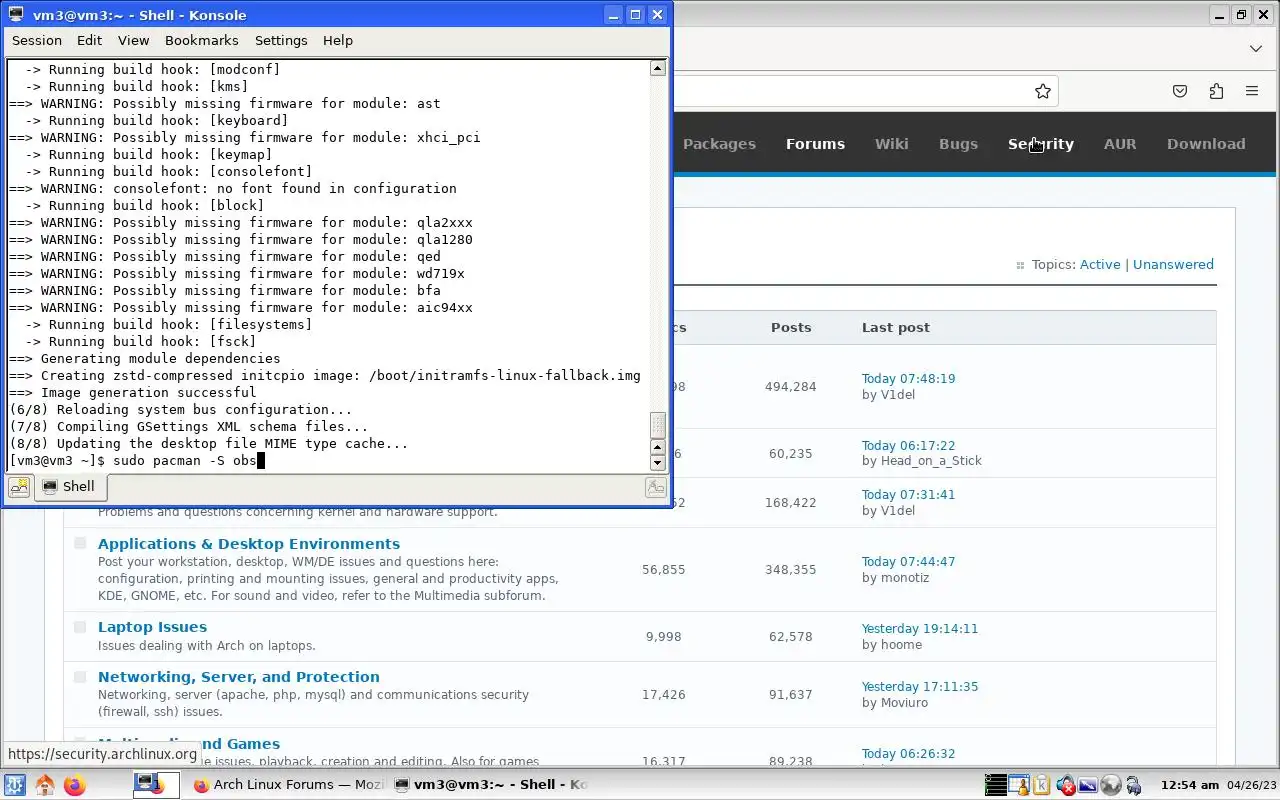Open the Firefox hamburger application menu

1252,91
